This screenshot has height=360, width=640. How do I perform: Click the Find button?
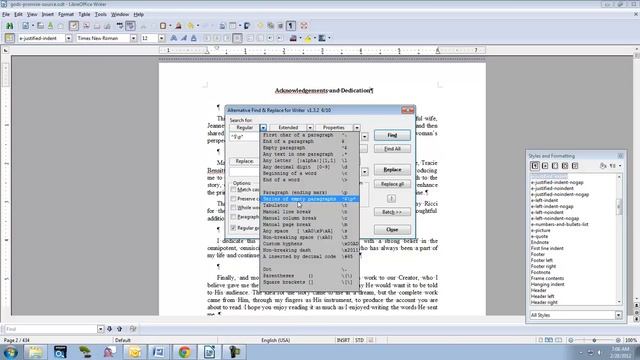pos(392,135)
